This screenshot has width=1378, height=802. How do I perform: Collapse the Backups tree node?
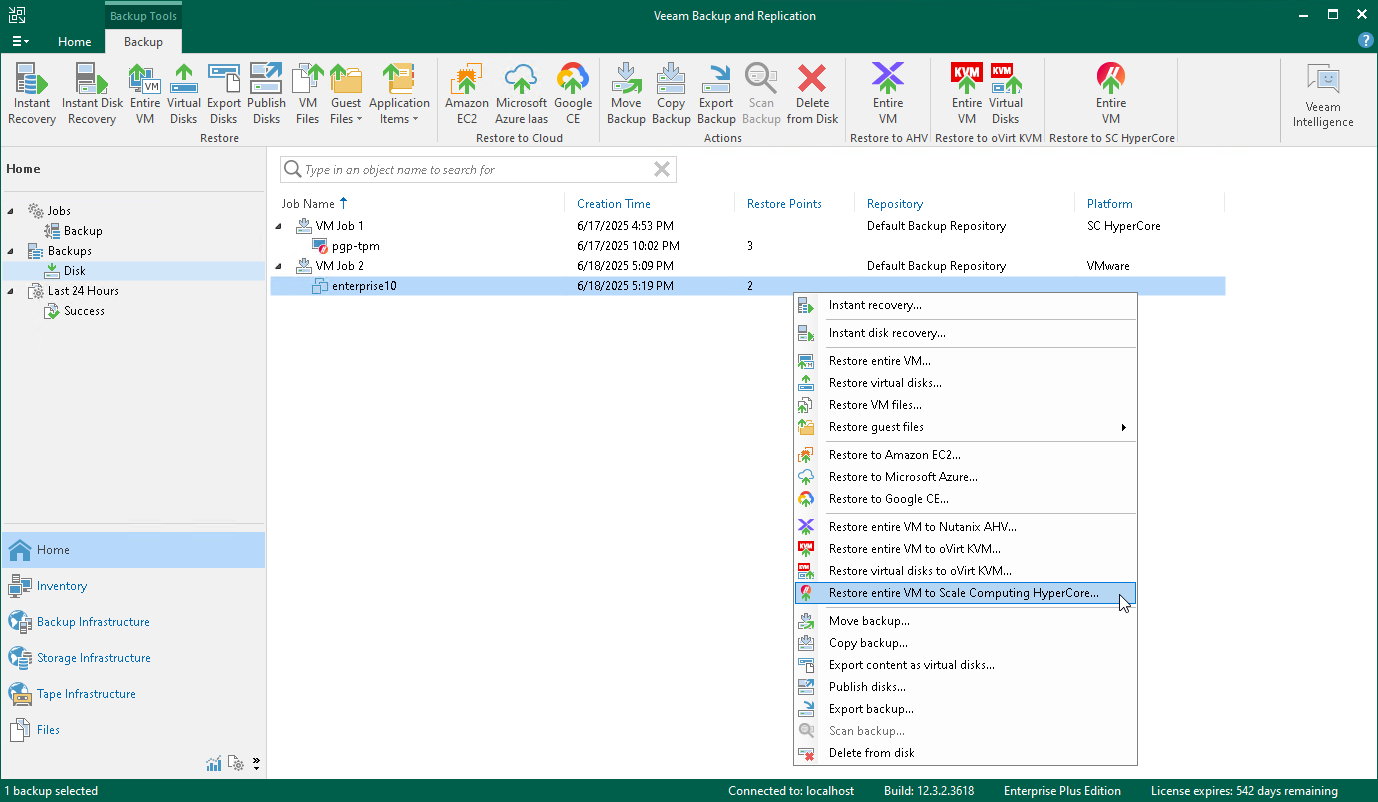(x=12, y=251)
